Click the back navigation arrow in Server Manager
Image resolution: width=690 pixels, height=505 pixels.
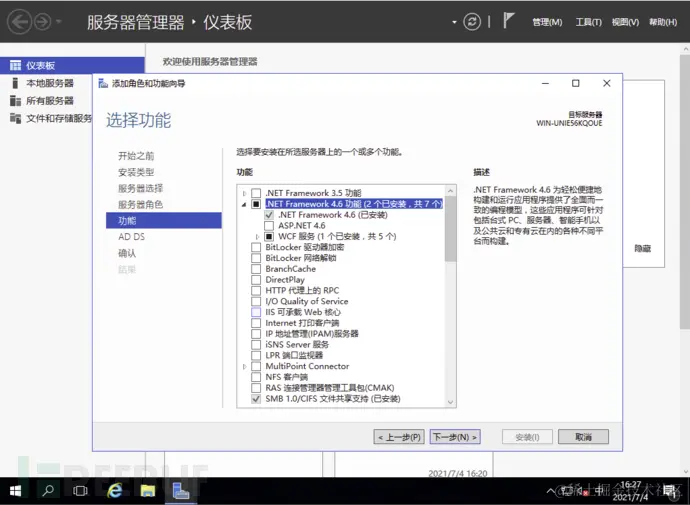pyautogui.click(x=19, y=22)
